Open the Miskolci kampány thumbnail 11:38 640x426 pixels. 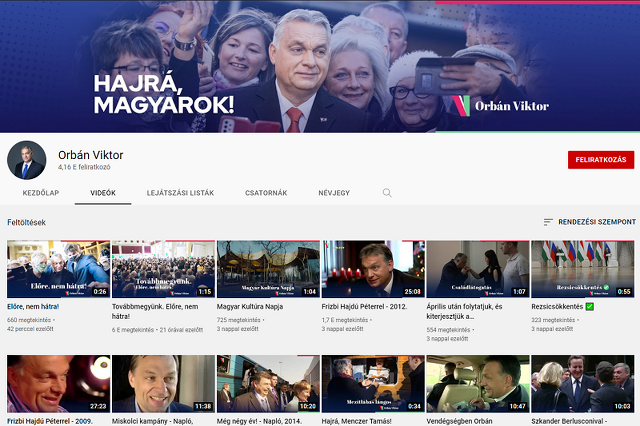tap(163, 384)
